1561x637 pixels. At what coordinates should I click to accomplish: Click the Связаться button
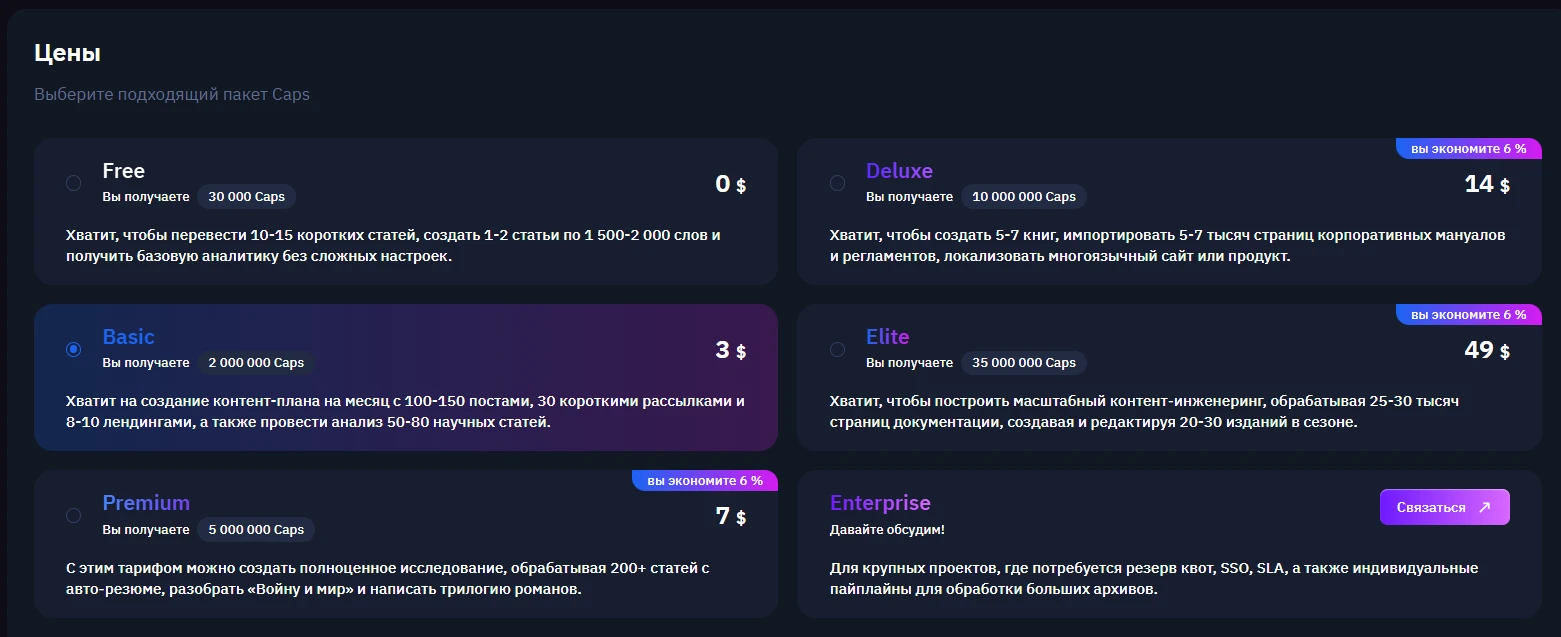point(1444,507)
